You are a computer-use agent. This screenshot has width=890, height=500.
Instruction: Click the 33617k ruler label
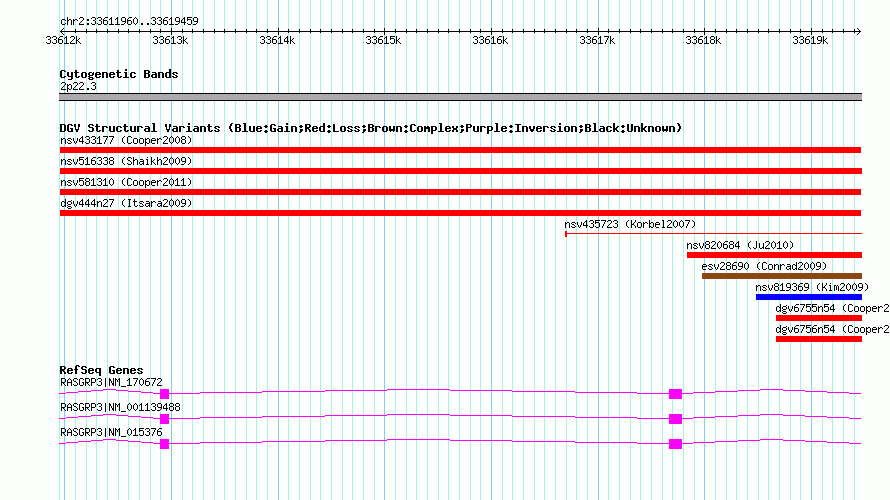pos(597,40)
